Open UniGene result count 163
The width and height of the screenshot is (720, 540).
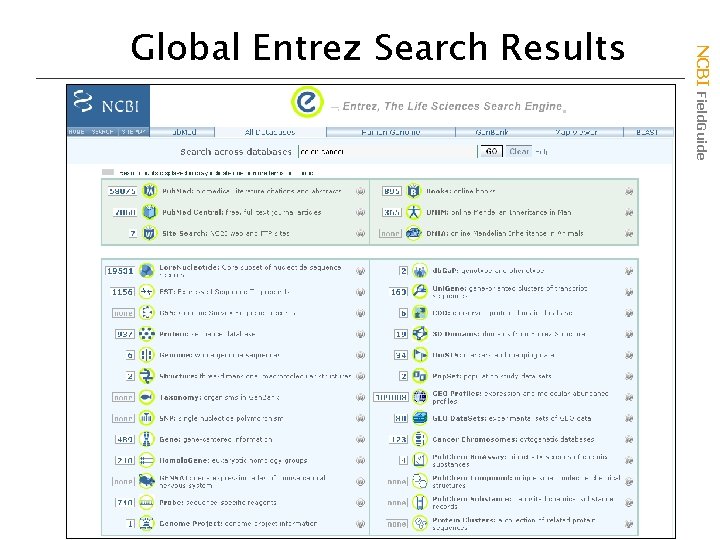point(398,292)
